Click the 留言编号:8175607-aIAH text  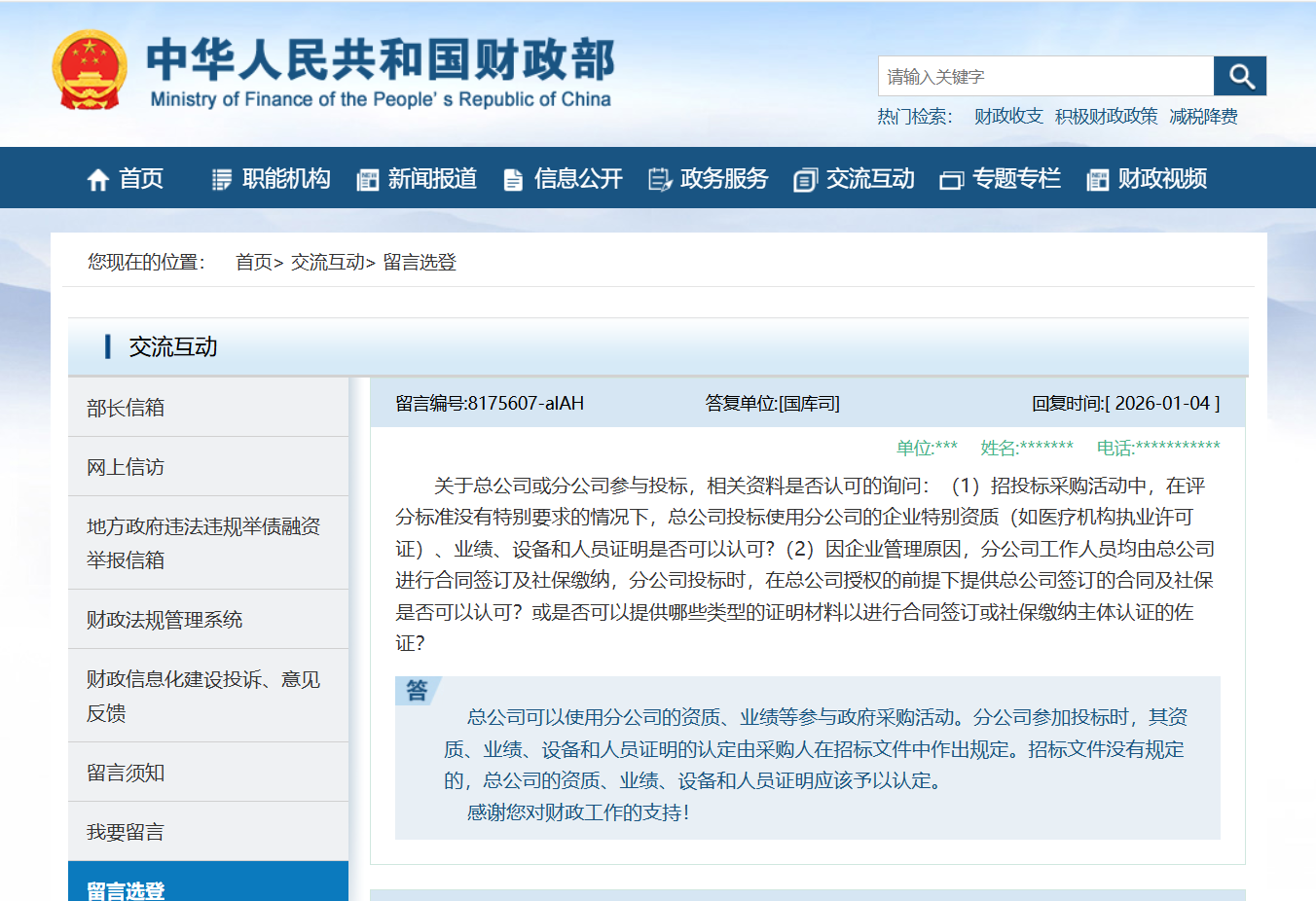[x=490, y=403]
